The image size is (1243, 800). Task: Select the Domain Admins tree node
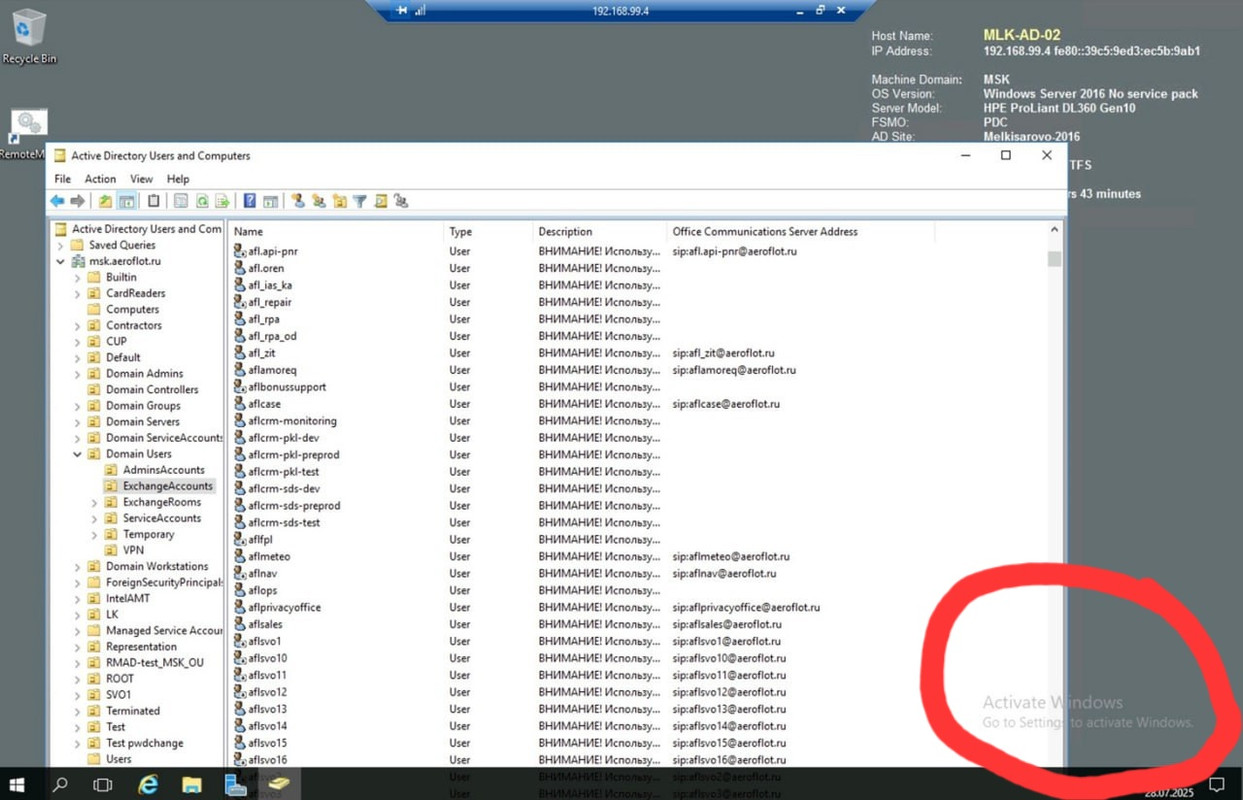coord(145,373)
